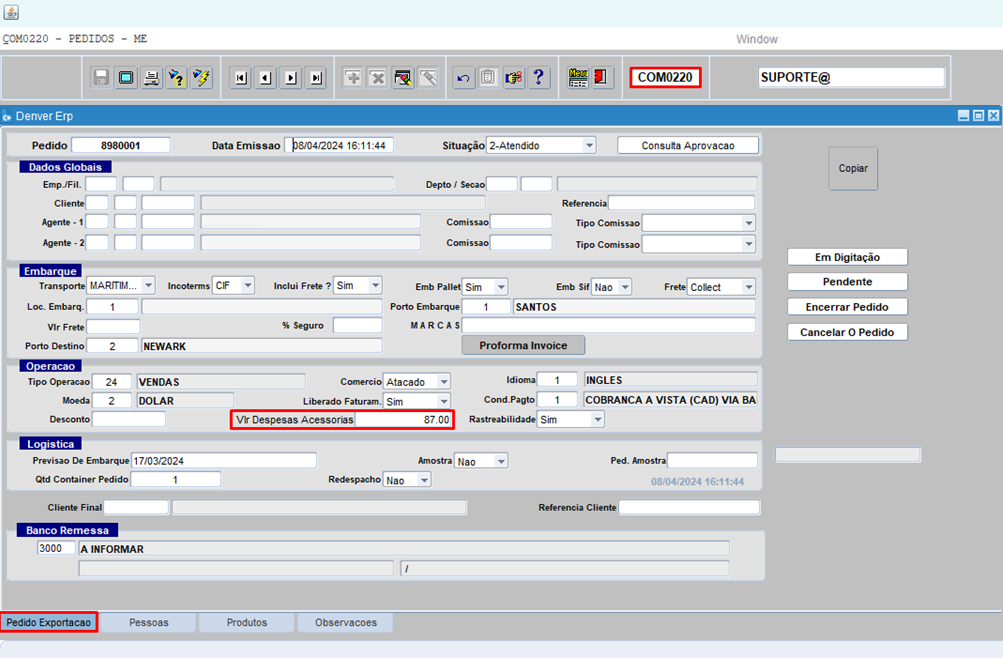Screen dimensions: 1003x658
Task: Click the red exit door icon
Action: point(602,78)
